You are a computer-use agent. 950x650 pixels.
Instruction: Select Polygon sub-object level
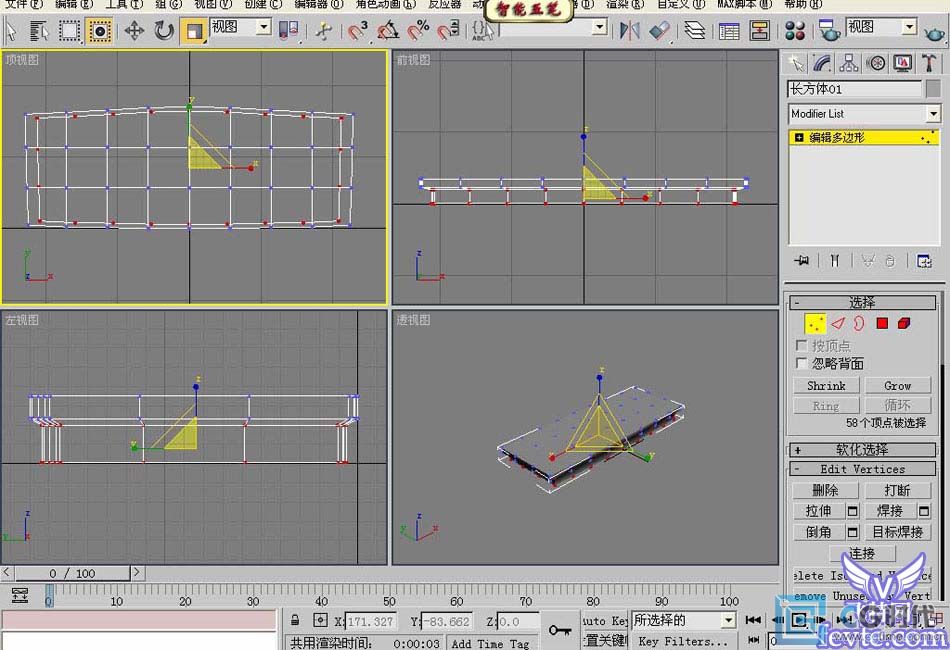click(882, 323)
